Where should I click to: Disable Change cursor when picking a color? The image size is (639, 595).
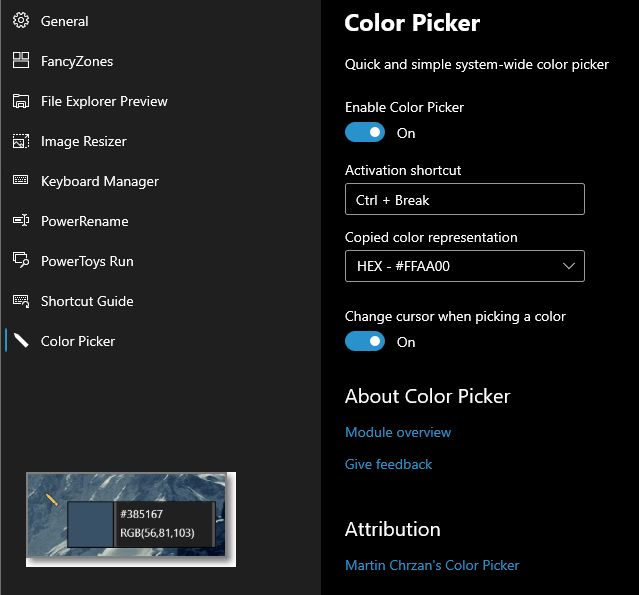(x=365, y=342)
